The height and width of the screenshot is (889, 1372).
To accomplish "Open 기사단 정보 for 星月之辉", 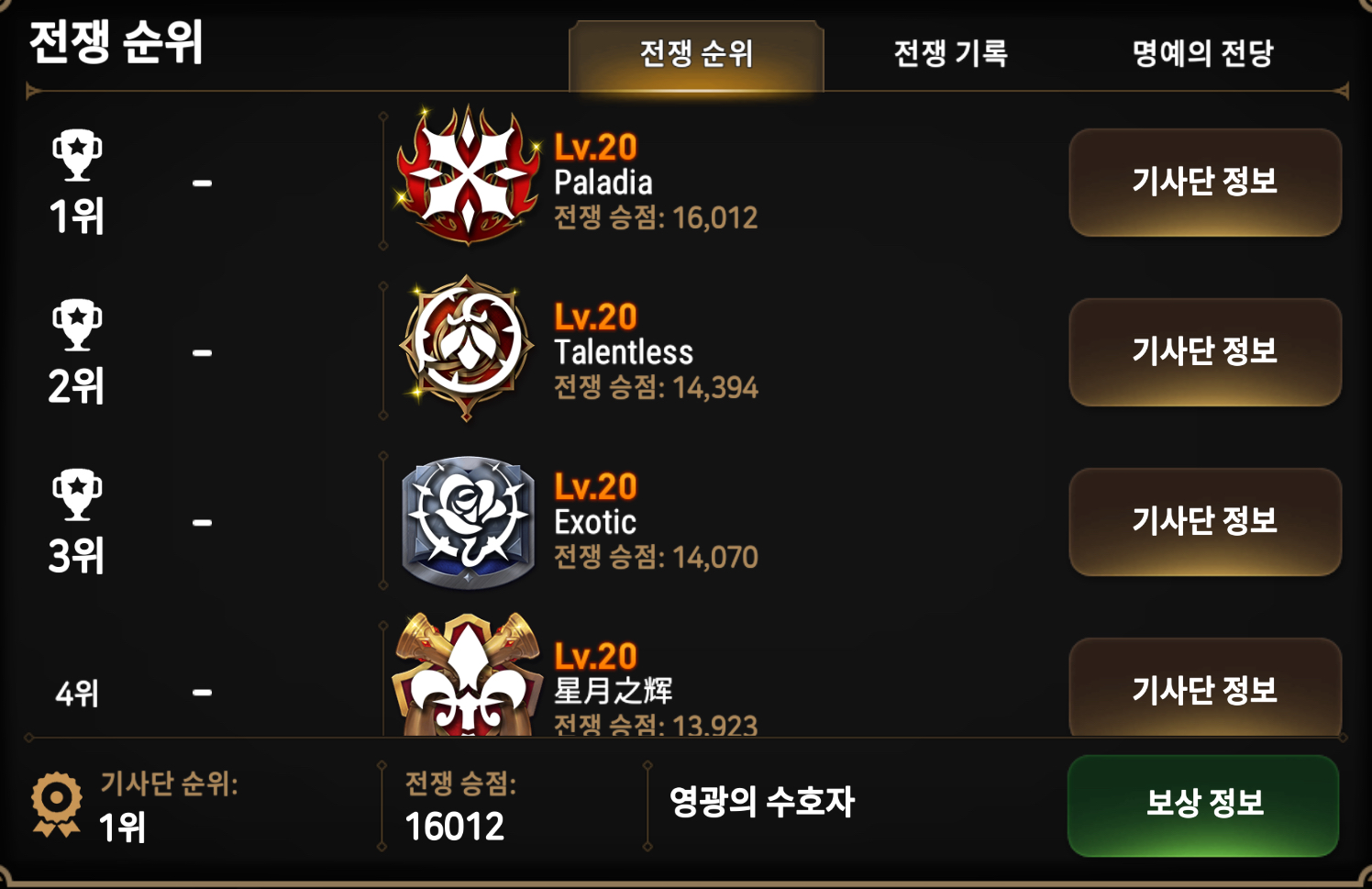I will [x=1205, y=688].
